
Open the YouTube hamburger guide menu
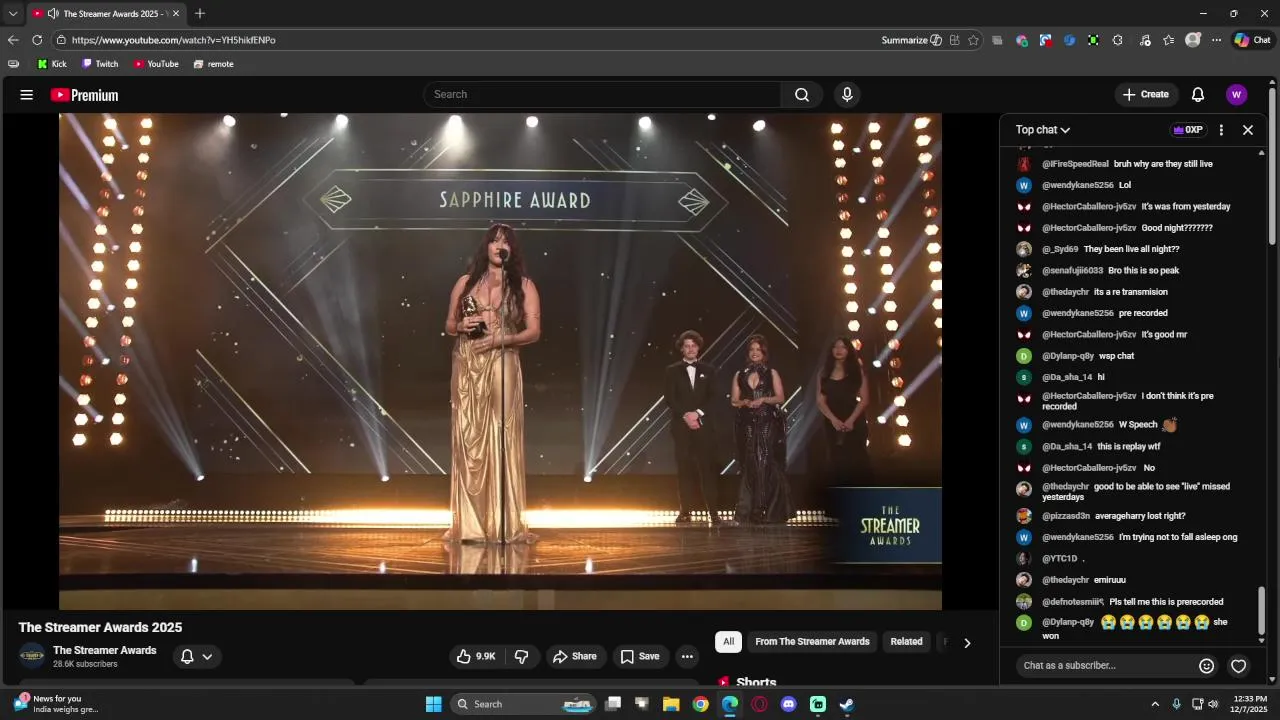pyautogui.click(x=27, y=95)
